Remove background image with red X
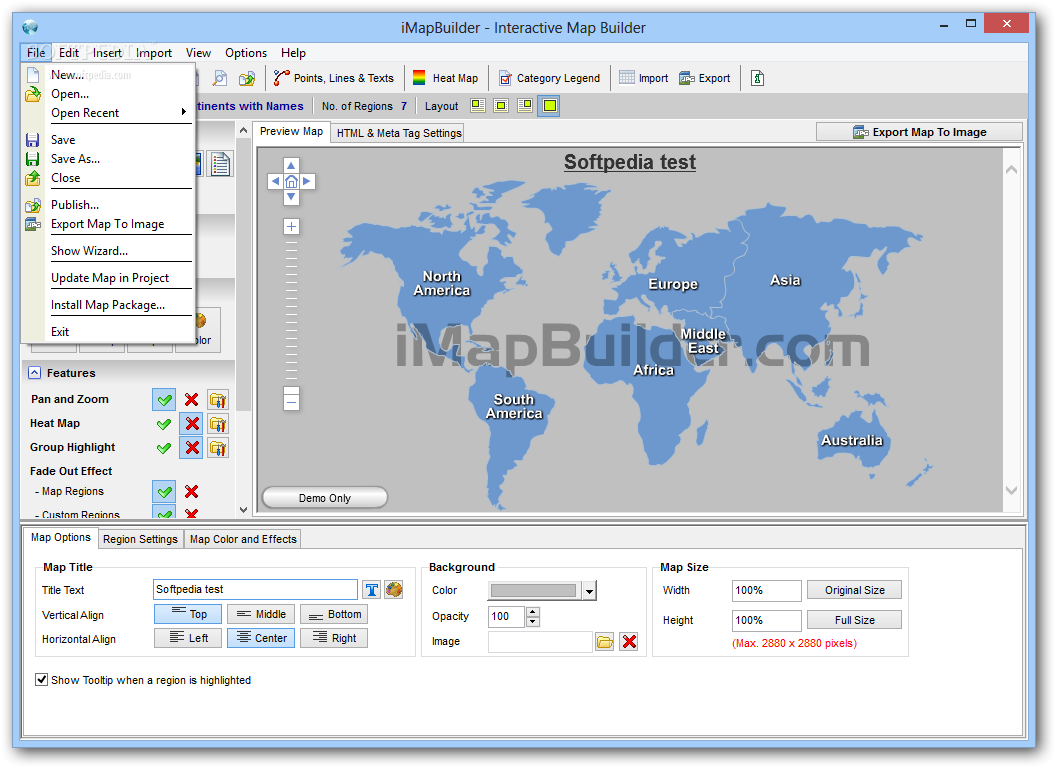The height and width of the screenshot is (768, 1056). point(629,642)
